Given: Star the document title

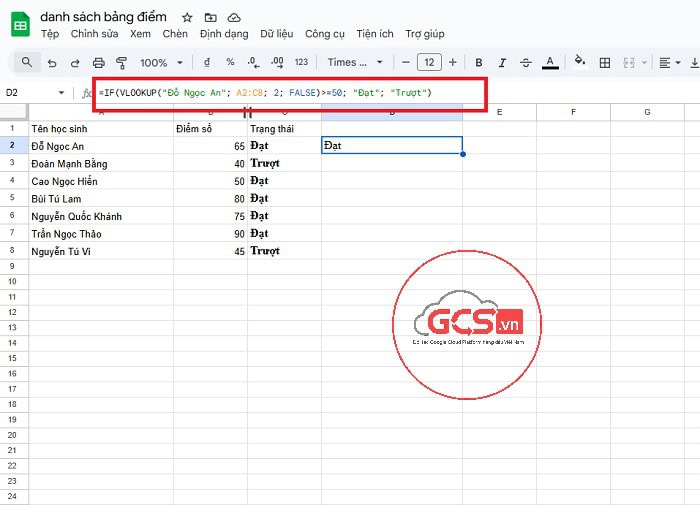Looking at the screenshot, I should (x=187, y=18).
